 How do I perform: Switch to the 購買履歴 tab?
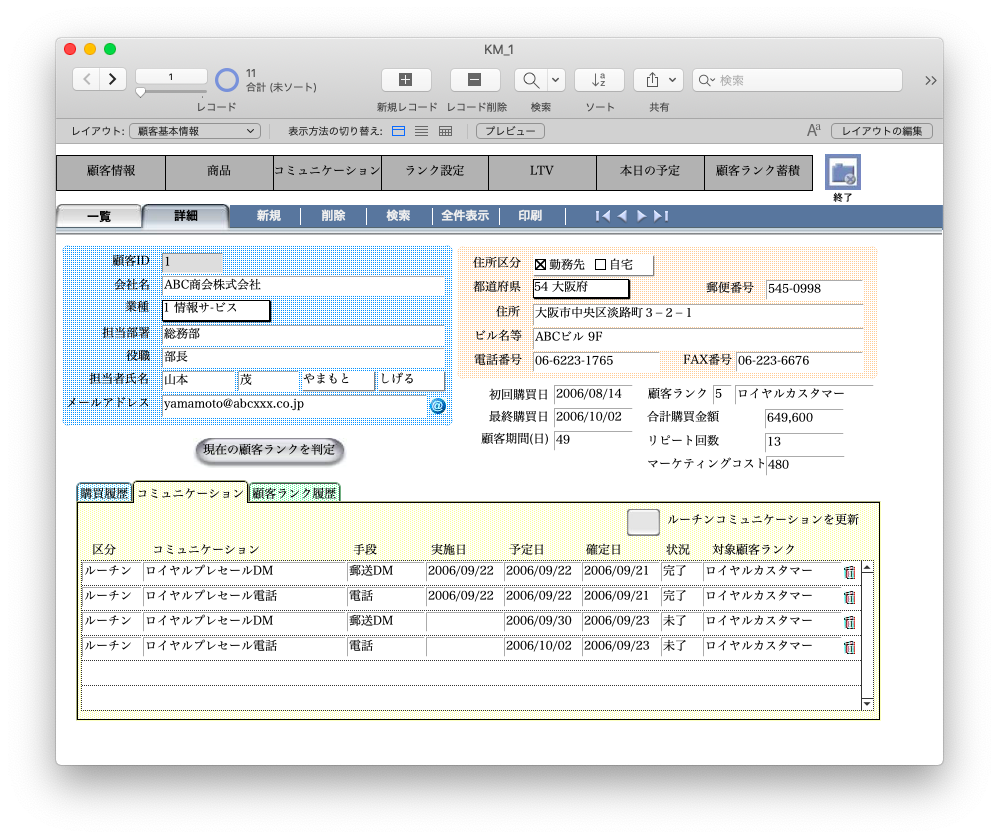pos(104,492)
